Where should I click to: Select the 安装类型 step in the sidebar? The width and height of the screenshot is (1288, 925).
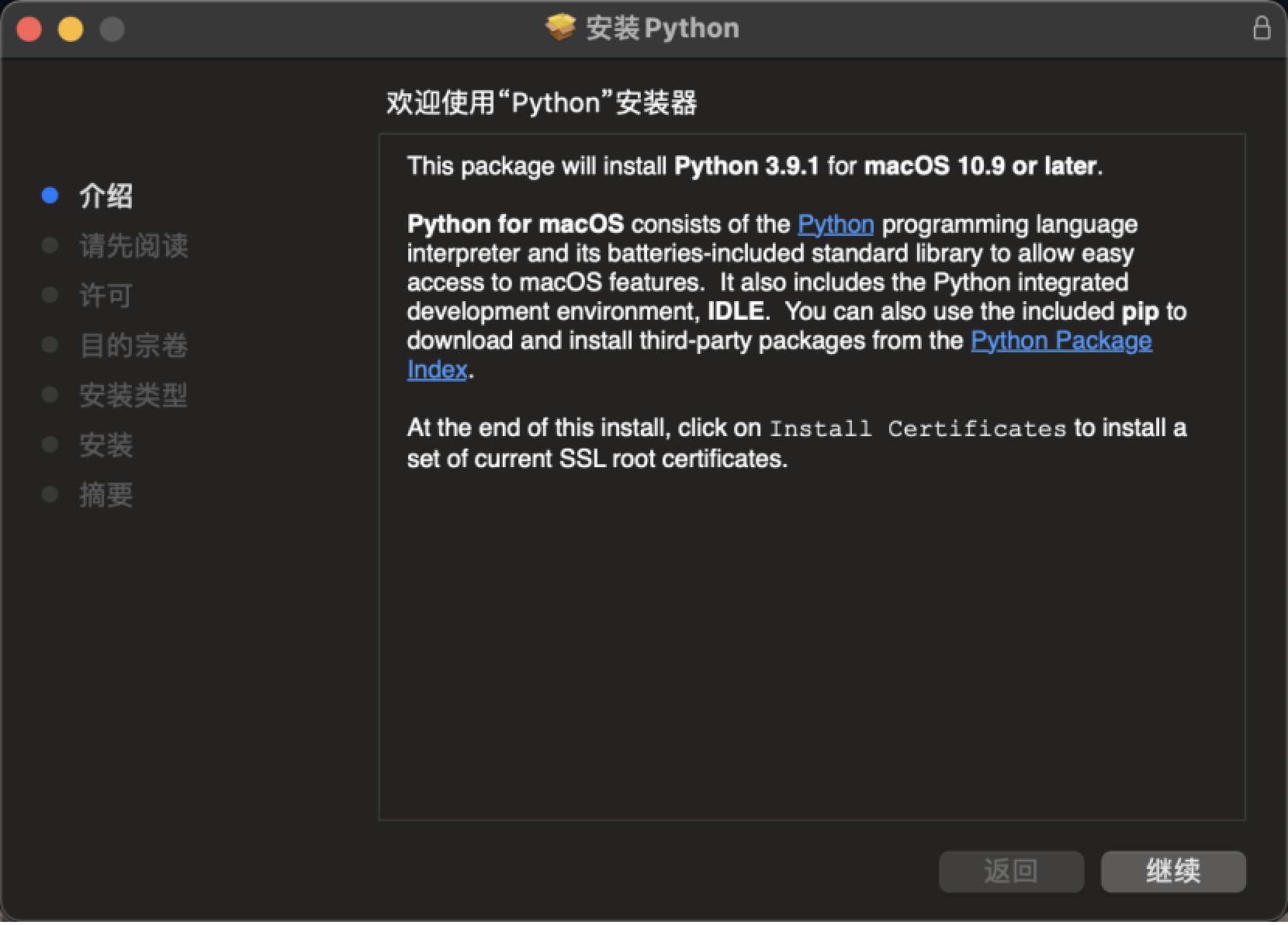tap(133, 396)
